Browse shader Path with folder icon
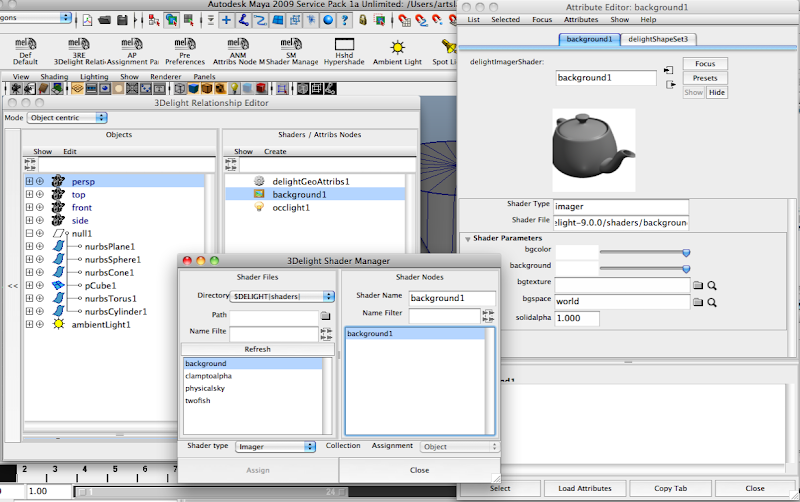 click(326, 316)
